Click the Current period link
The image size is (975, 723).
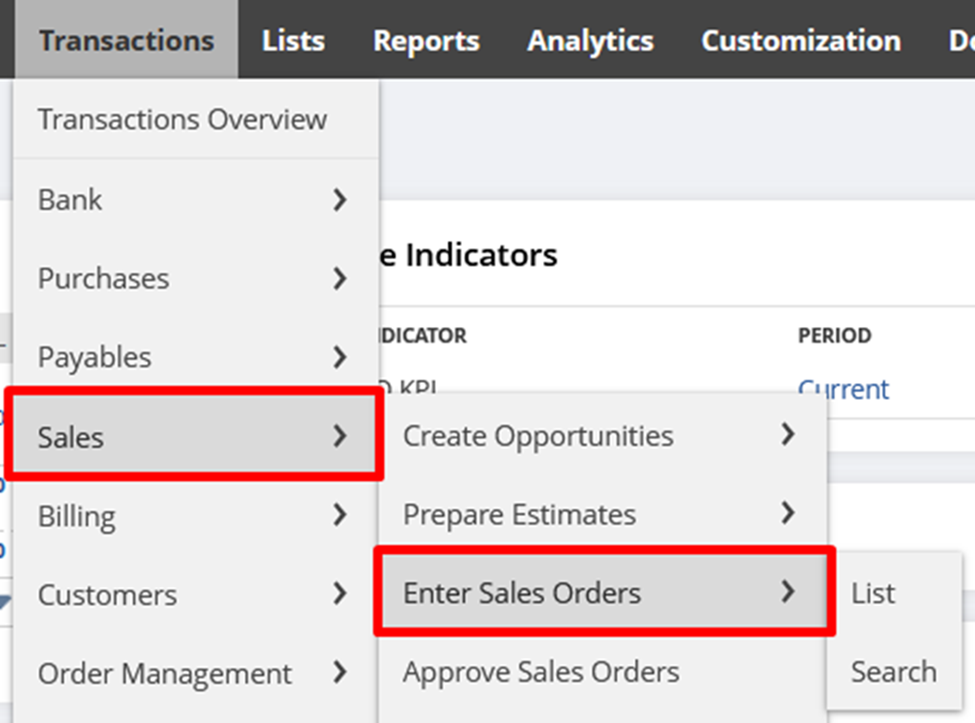843,389
